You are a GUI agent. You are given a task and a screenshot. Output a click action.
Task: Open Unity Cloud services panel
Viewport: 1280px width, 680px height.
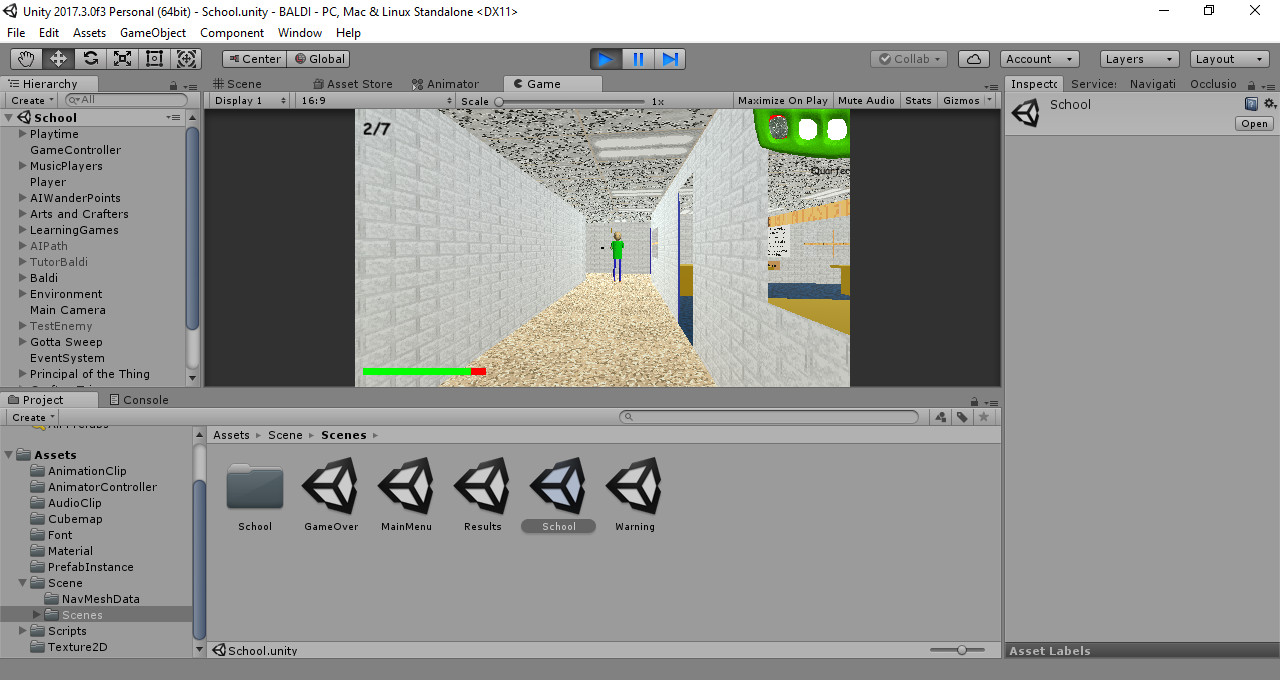click(x=973, y=58)
